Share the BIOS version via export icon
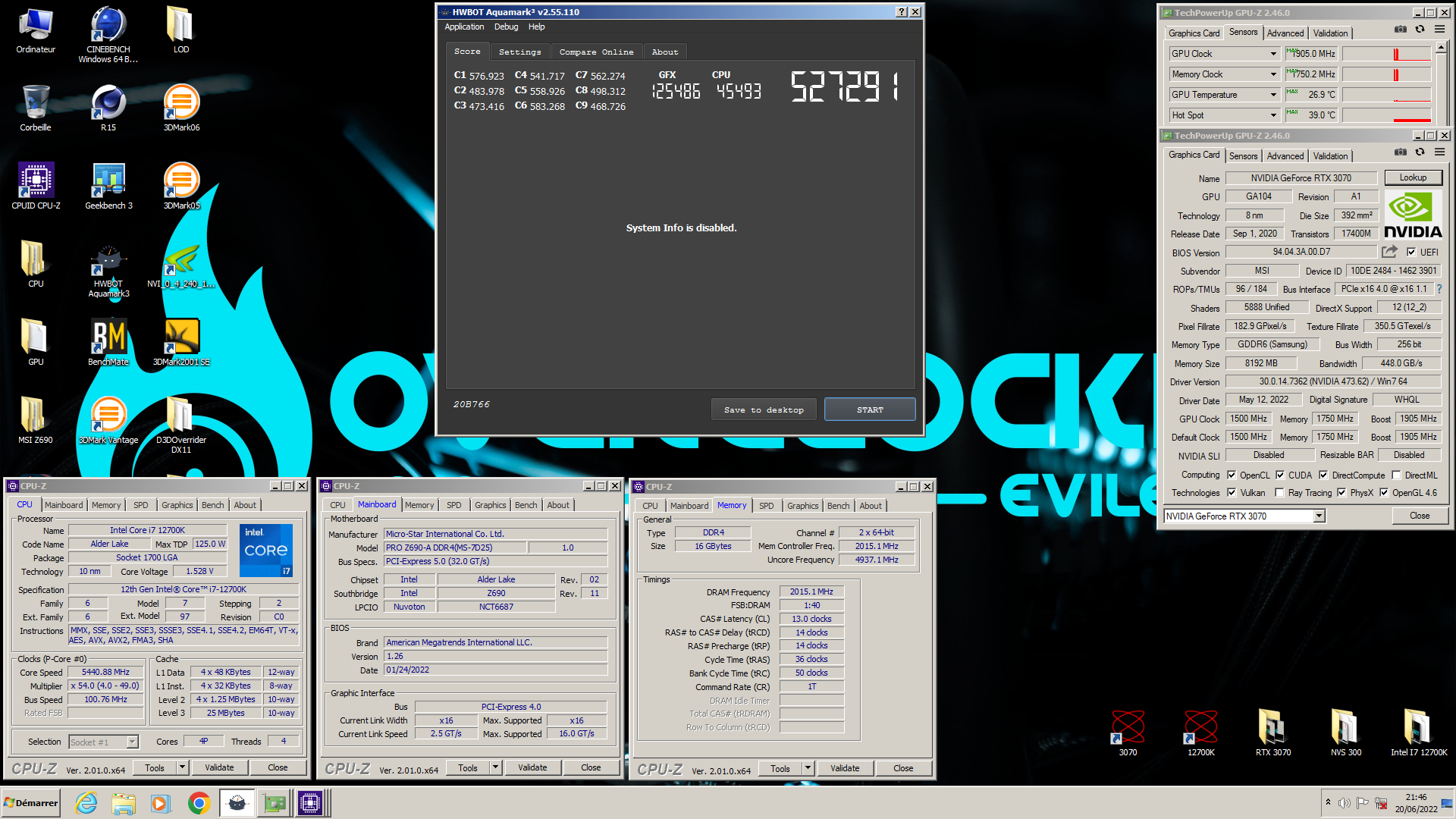1456x819 pixels. tap(1389, 252)
